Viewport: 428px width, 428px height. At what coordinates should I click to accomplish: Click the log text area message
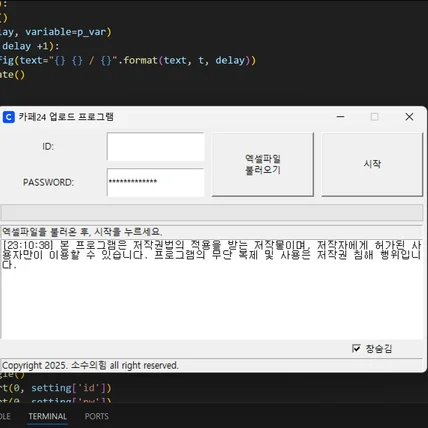212,255
